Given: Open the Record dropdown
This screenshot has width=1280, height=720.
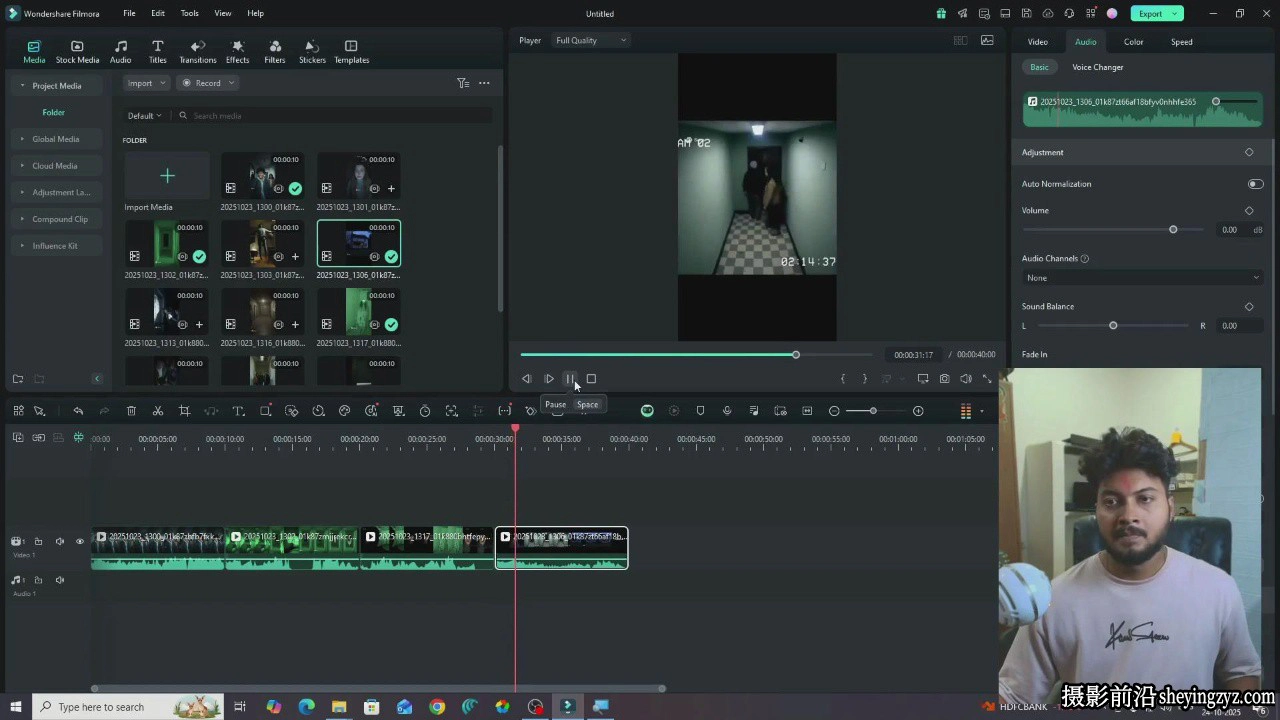Looking at the screenshot, I should [208, 83].
